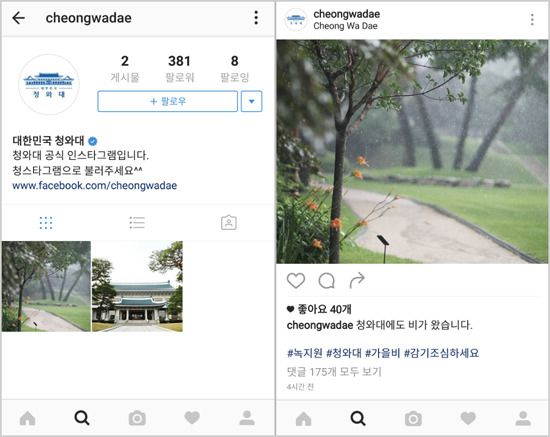View the 381 followers list
The image size is (550, 437).
[179, 68]
